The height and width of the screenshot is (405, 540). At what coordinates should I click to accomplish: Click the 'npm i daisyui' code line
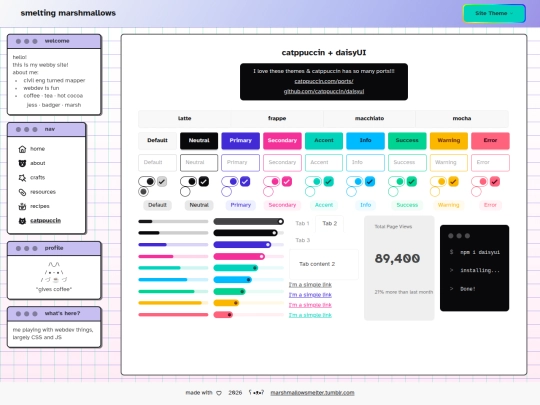click(x=480, y=252)
